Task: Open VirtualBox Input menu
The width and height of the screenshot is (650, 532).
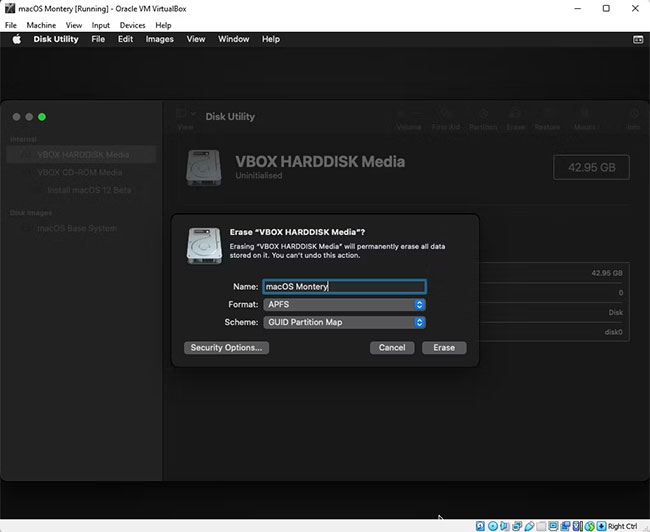Action: pyautogui.click(x=101, y=25)
